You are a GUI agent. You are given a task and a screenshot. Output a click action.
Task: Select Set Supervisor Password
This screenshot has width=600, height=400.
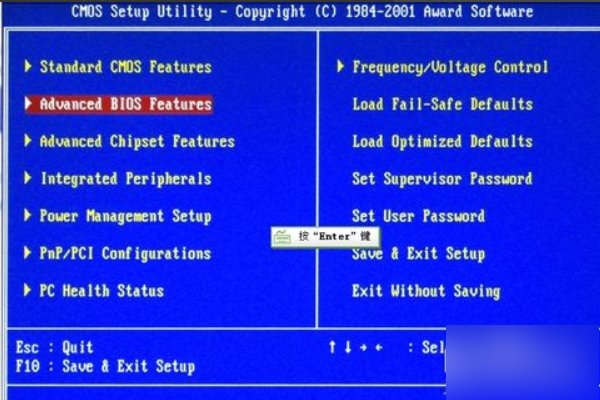pyautogui.click(x=442, y=179)
